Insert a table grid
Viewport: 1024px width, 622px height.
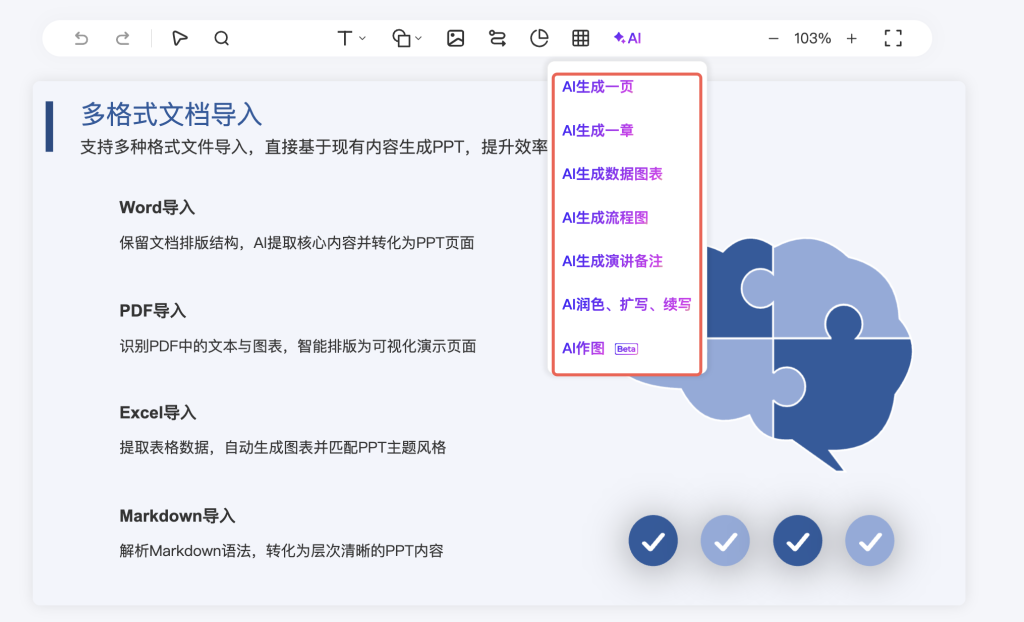[x=580, y=39]
